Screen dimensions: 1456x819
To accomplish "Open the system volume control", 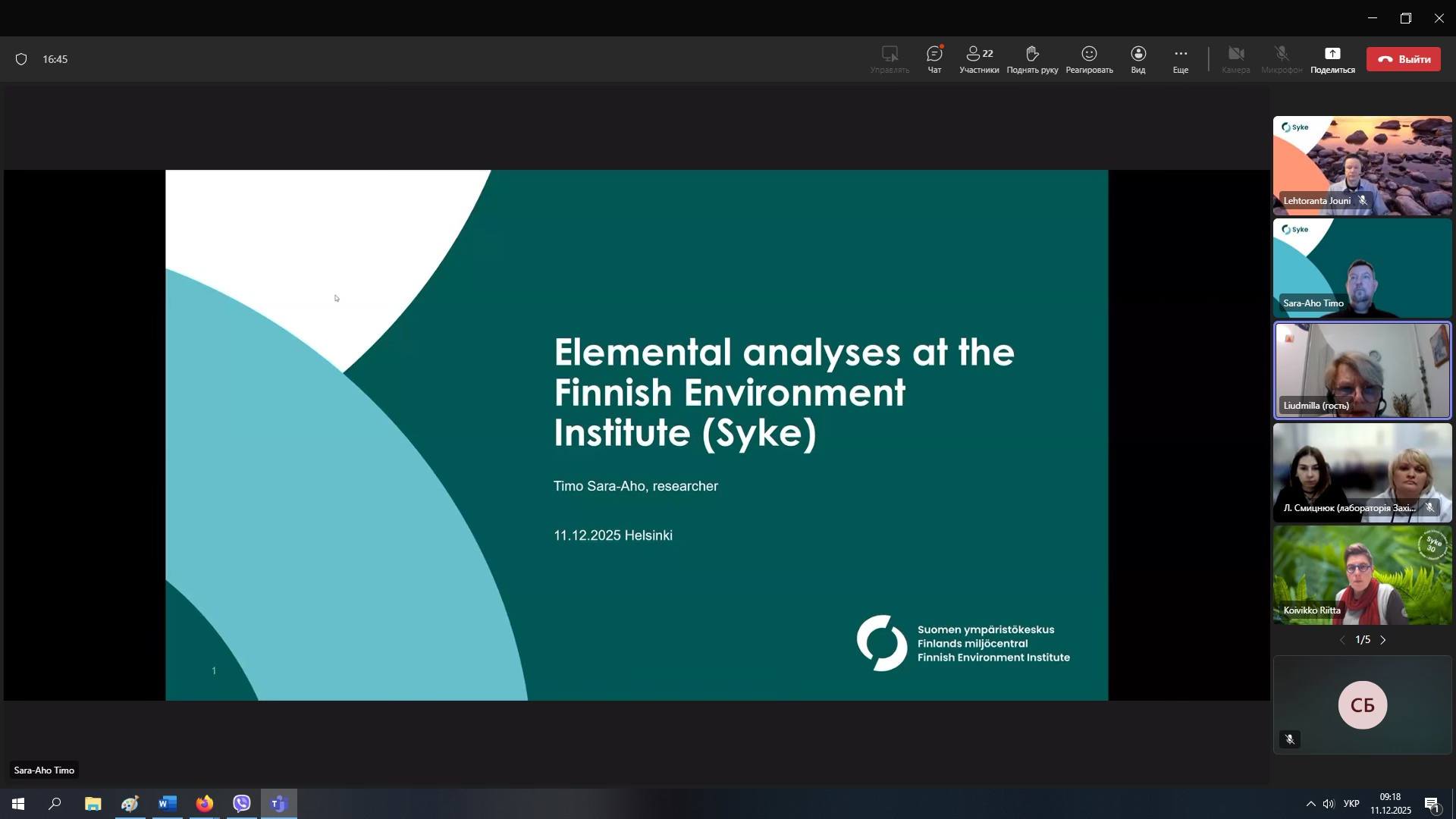I will (1329, 804).
